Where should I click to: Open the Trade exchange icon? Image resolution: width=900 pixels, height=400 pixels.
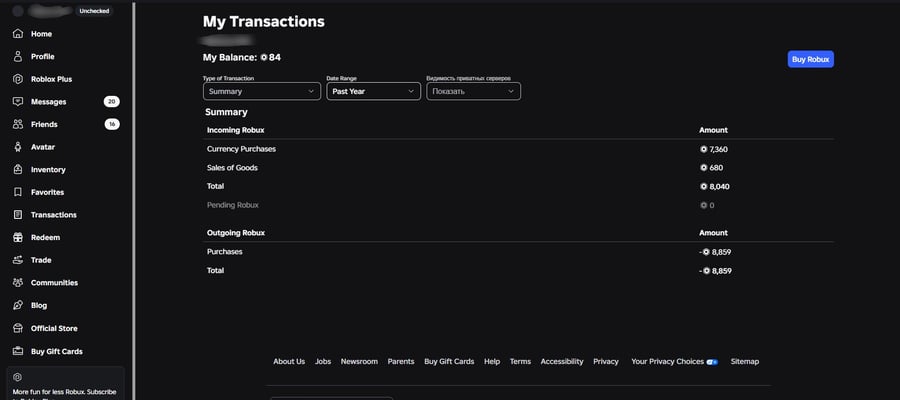point(18,260)
